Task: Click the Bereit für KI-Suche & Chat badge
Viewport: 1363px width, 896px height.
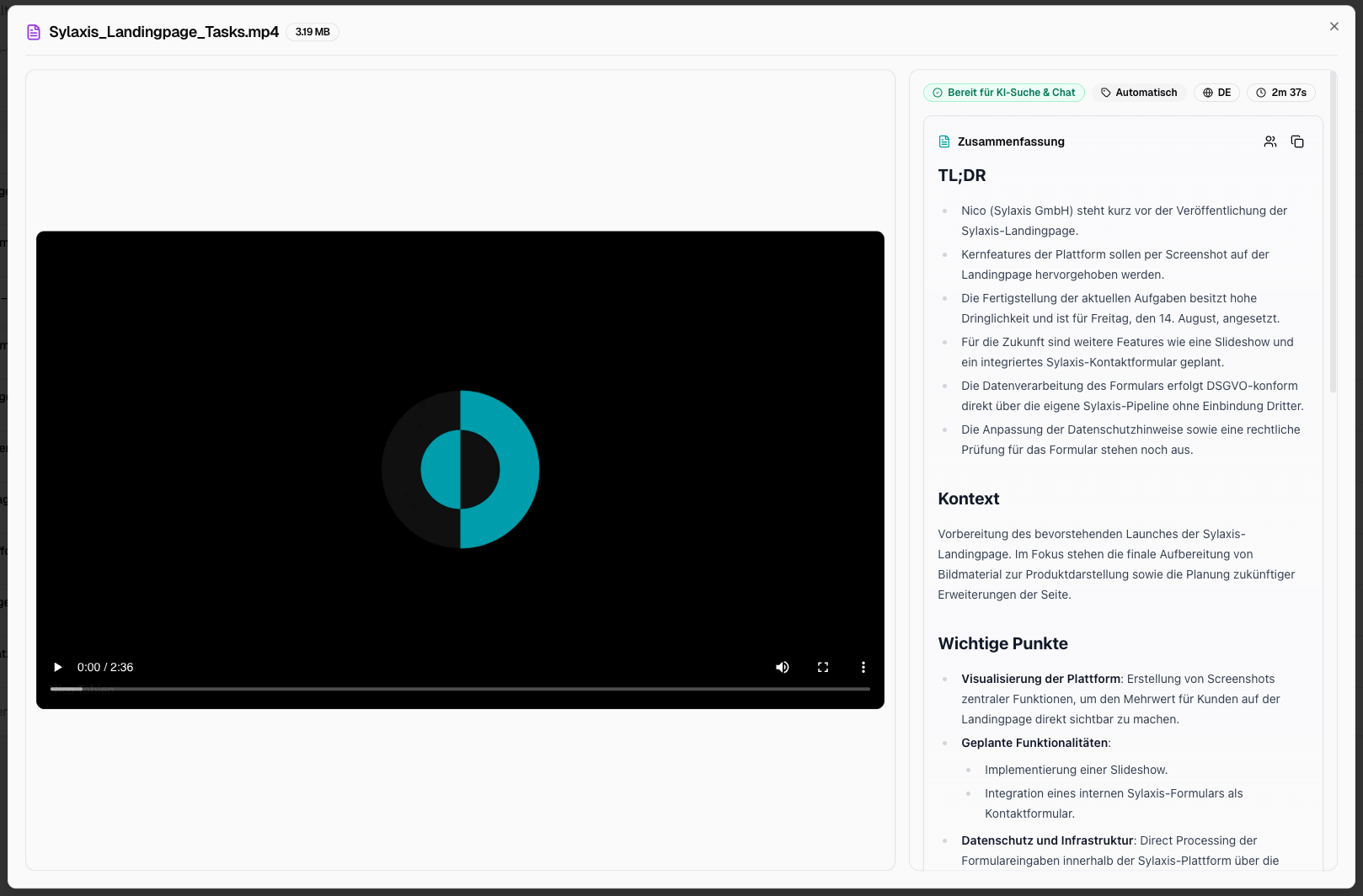Action: pyautogui.click(x=1004, y=93)
